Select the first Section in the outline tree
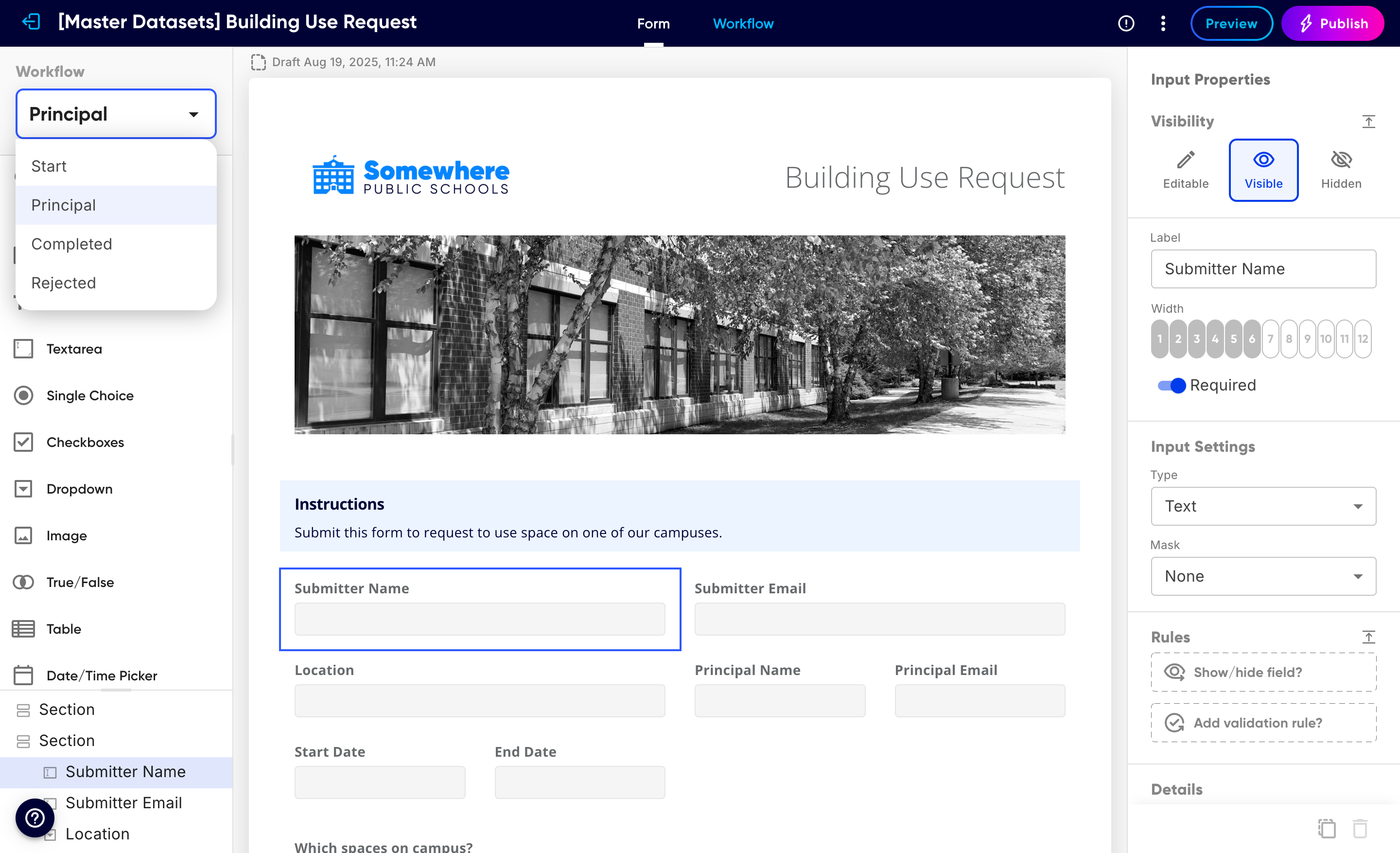This screenshot has width=1400, height=853. (116, 709)
